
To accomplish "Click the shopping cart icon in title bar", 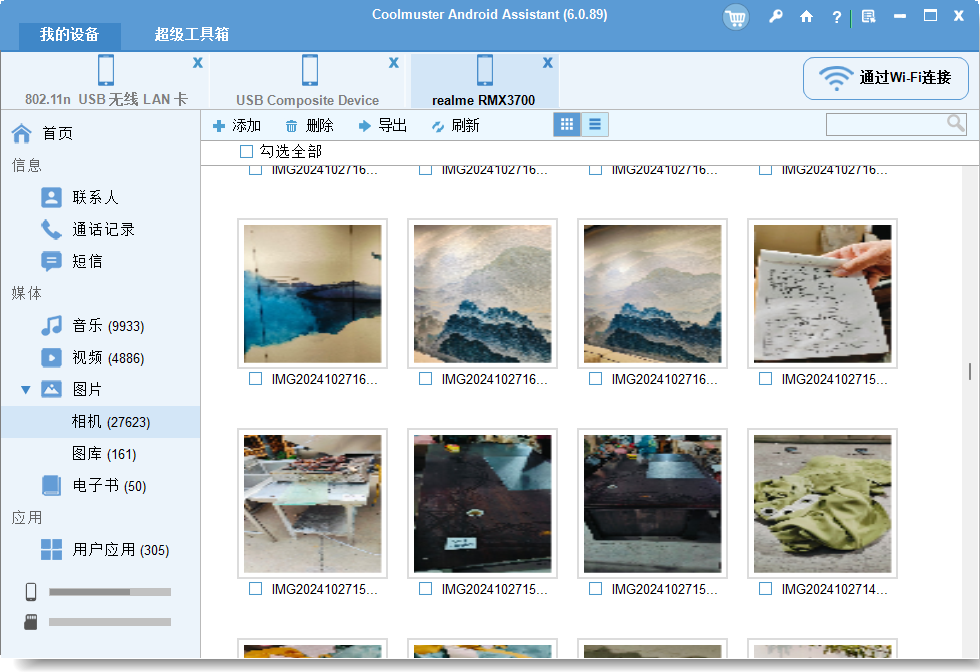I will tap(736, 17).
